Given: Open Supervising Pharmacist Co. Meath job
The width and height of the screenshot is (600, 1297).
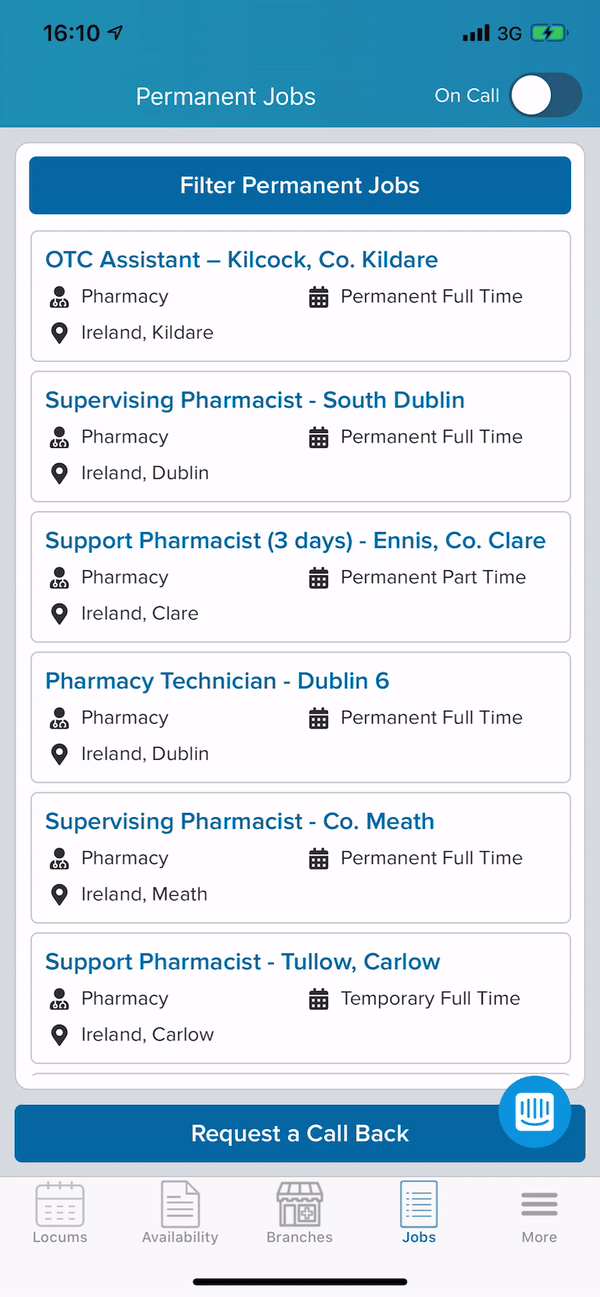Looking at the screenshot, I should tap(301, 858).
